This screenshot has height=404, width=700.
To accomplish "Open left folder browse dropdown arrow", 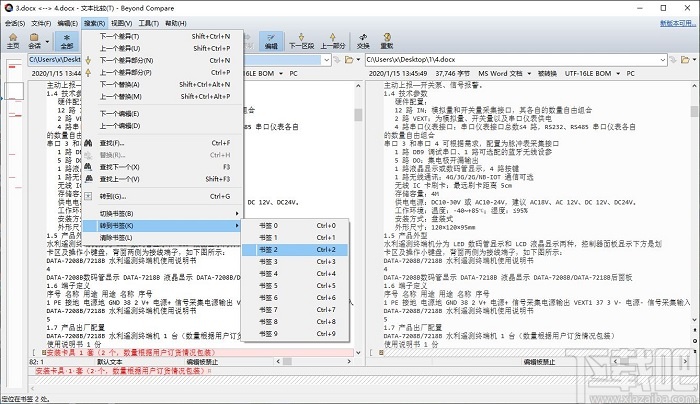I will 358,60.
